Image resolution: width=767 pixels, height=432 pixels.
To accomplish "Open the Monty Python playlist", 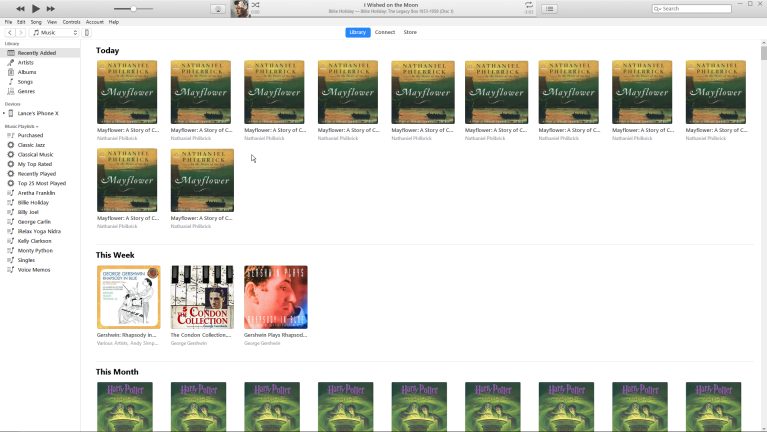I will pos(40,250).
